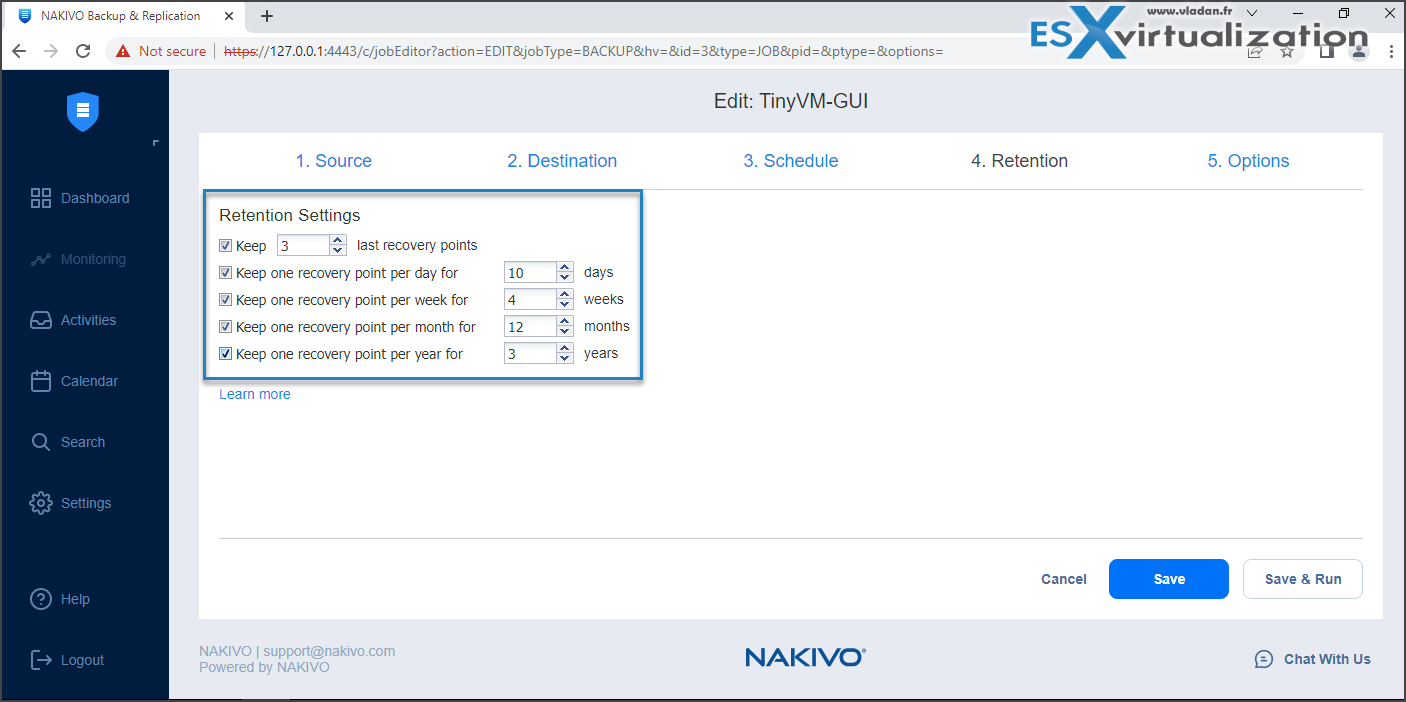1406x702 pixels.
Task: Open the Activities inbox icon
Action: [41, 320]
